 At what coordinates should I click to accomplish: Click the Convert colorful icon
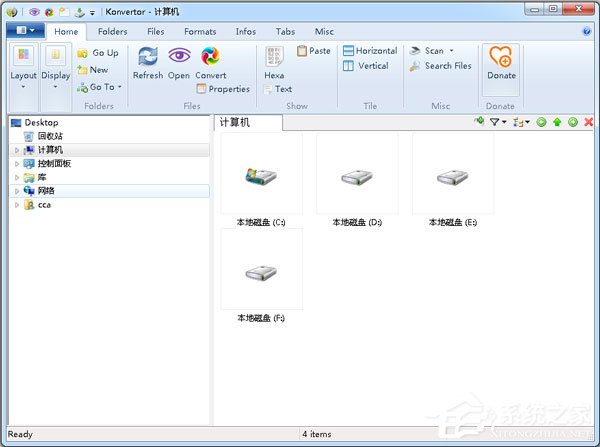[x=210, y=56]
